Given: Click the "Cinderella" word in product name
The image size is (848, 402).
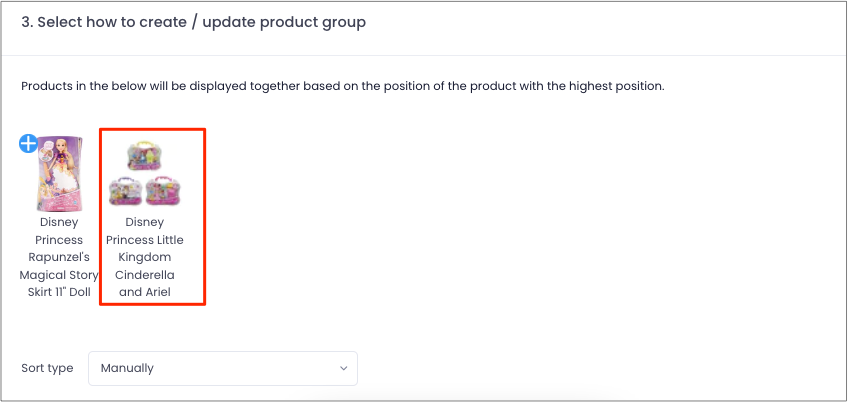Looking at the screenshot, I should click(x=144, y=275).
